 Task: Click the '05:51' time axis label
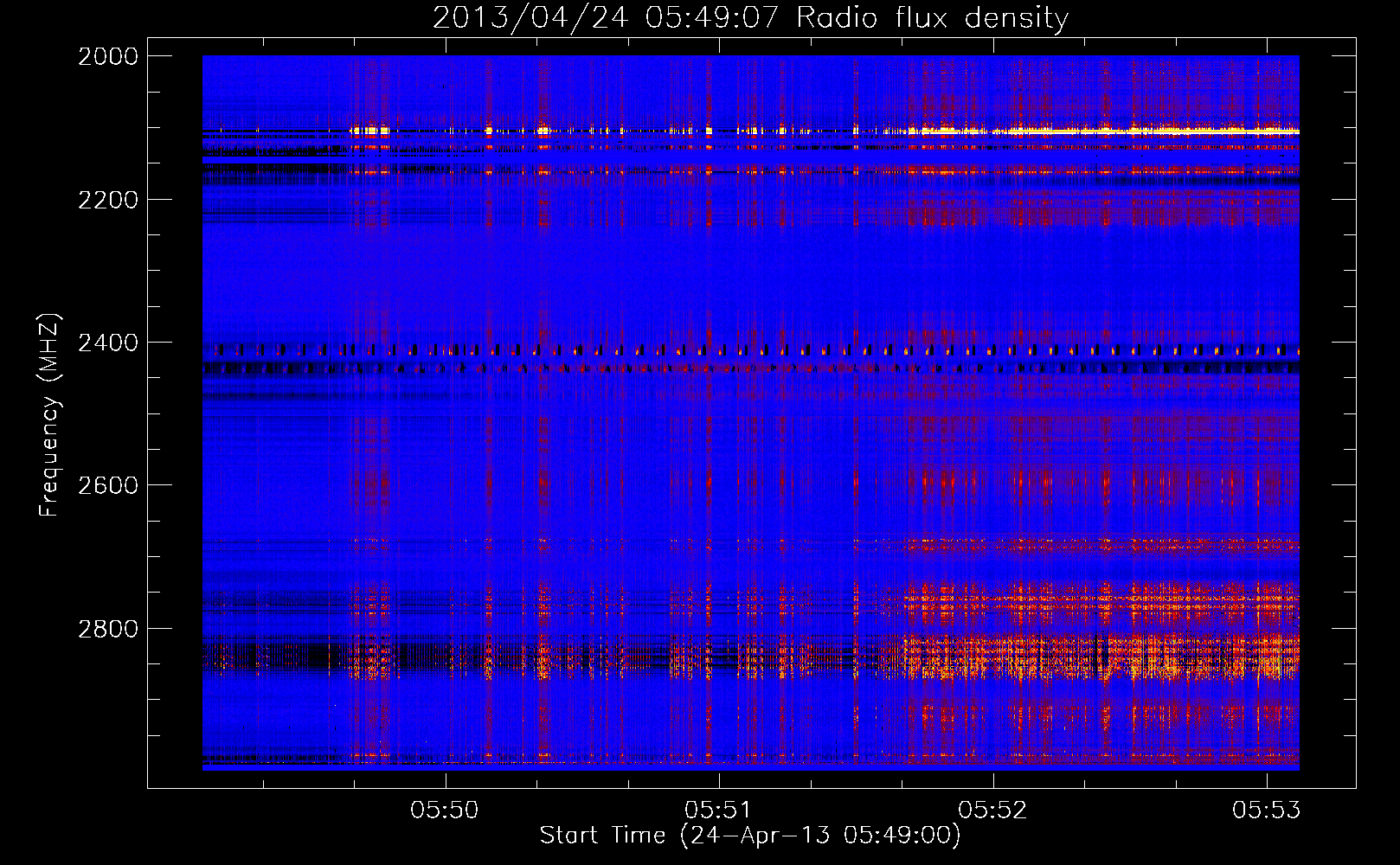(718, 811)
